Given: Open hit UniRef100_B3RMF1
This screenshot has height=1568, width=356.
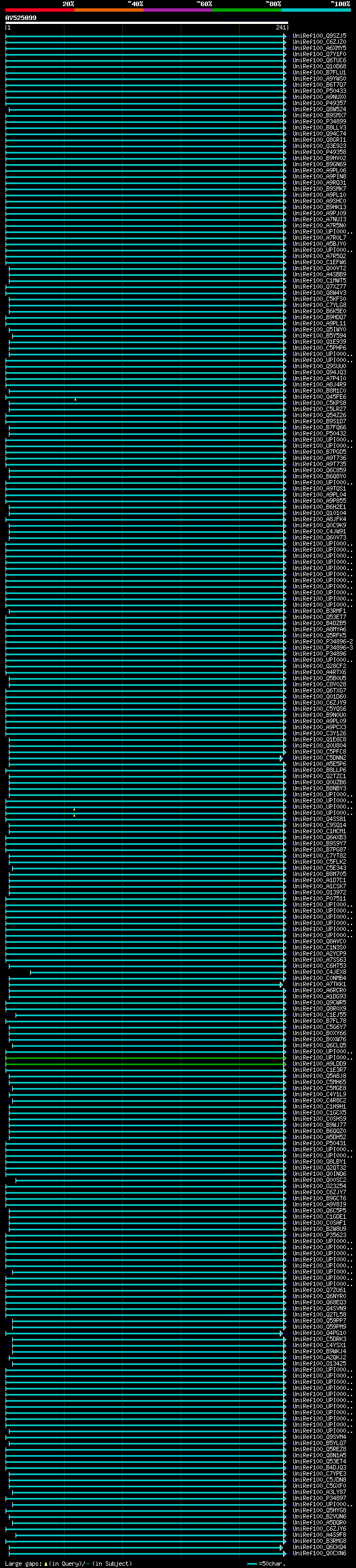Looking at the screenshot, I should click(319, 611).
